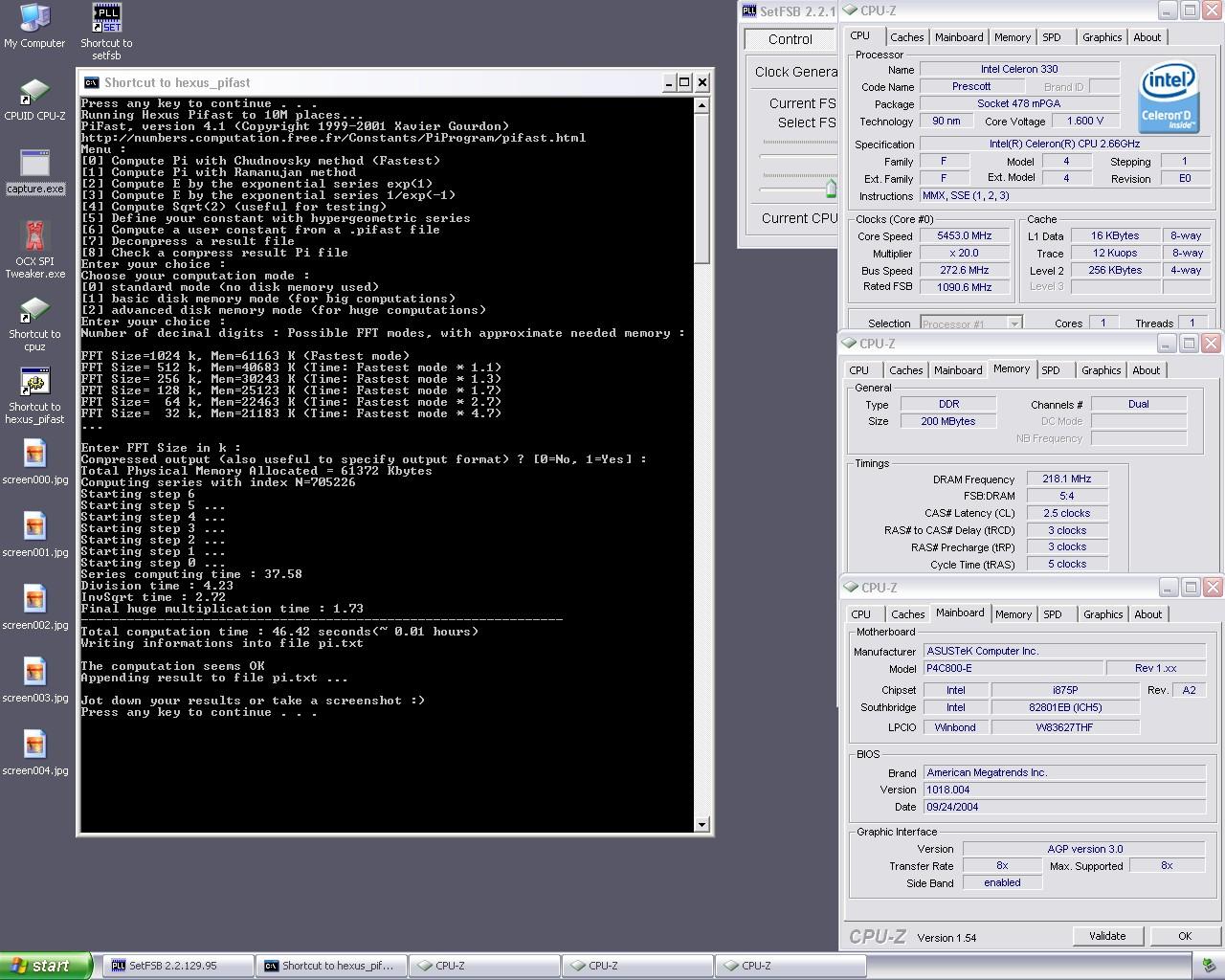
Task: Select Control tab in SetFSB window
Action: pos(791,39)
